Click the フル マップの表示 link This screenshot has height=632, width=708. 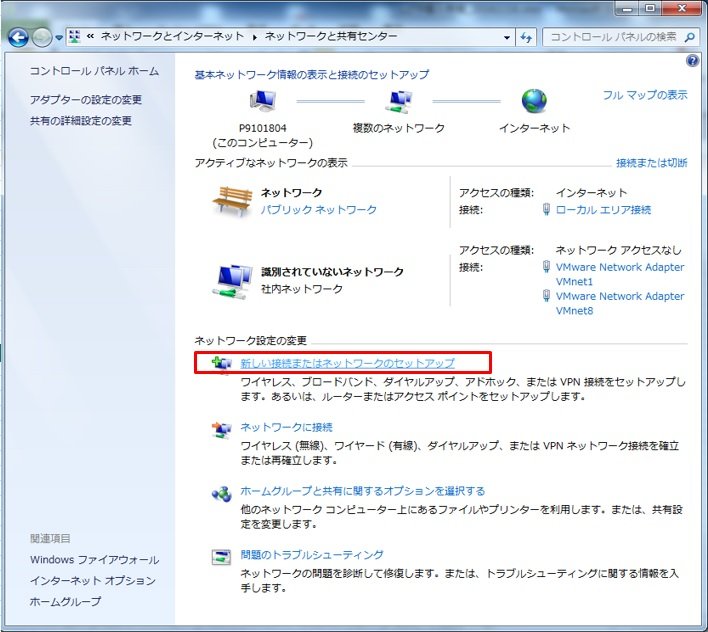point(644,95)
